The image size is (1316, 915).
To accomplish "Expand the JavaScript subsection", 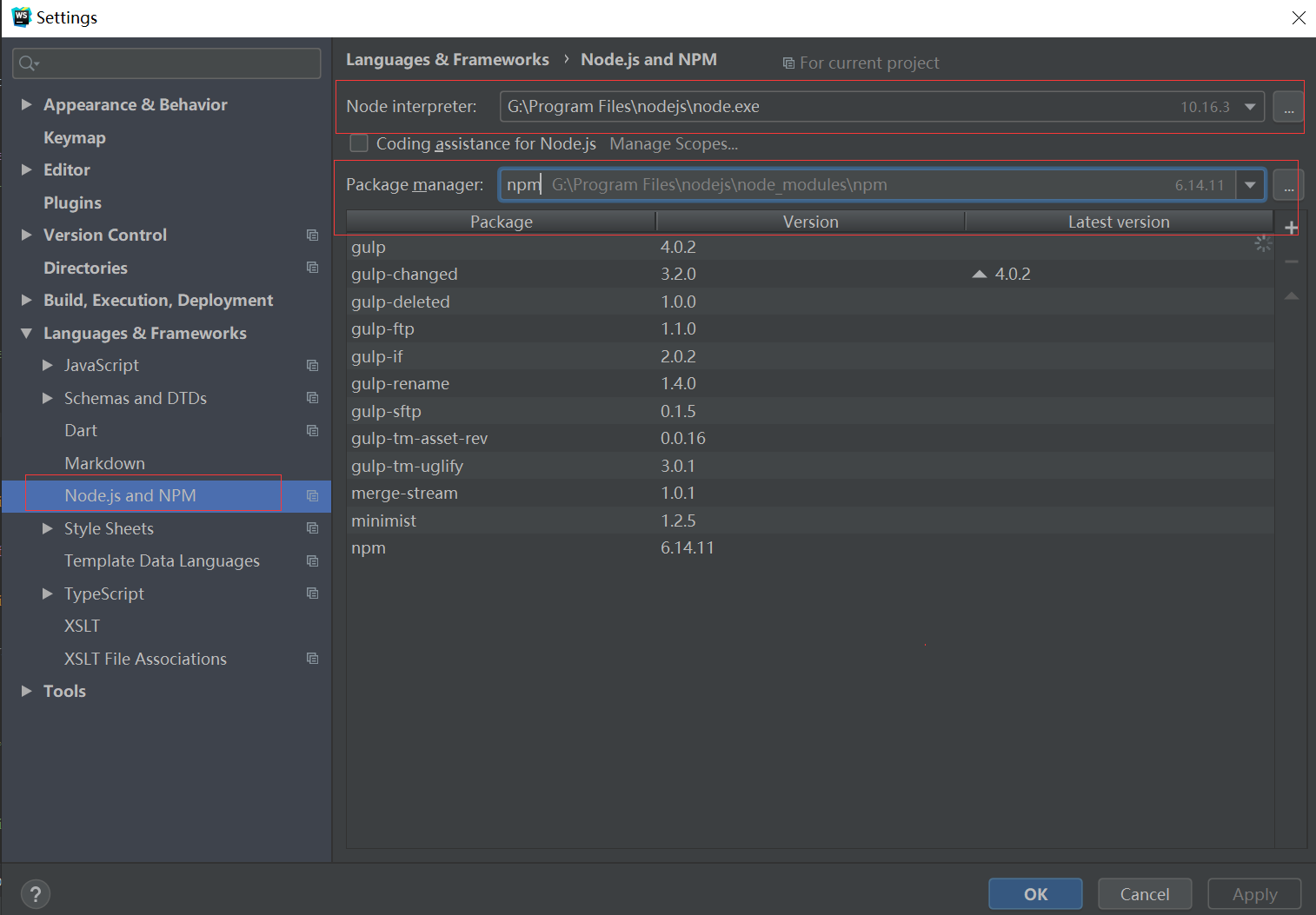I will coord(48,366).
